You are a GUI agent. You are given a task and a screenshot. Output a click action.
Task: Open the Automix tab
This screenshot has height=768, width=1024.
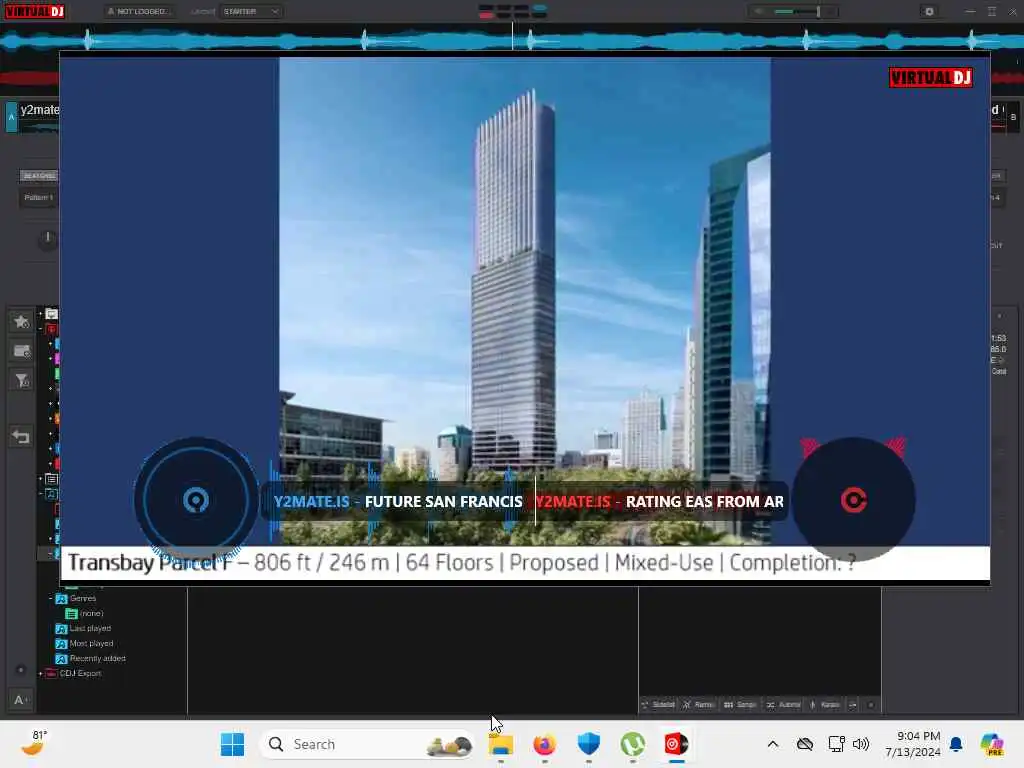pos(783,705)
